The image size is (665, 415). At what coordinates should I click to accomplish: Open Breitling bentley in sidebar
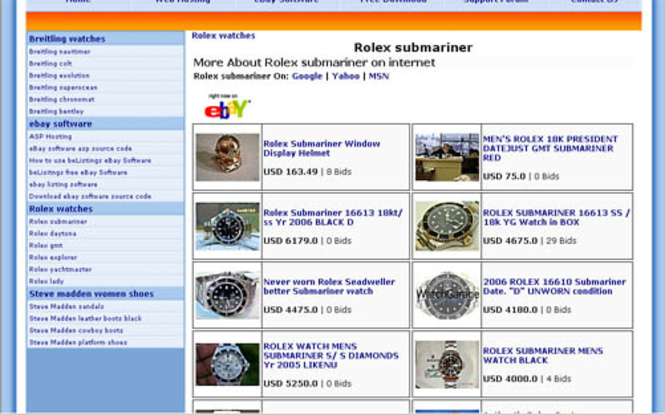click(x=56, y=111)
